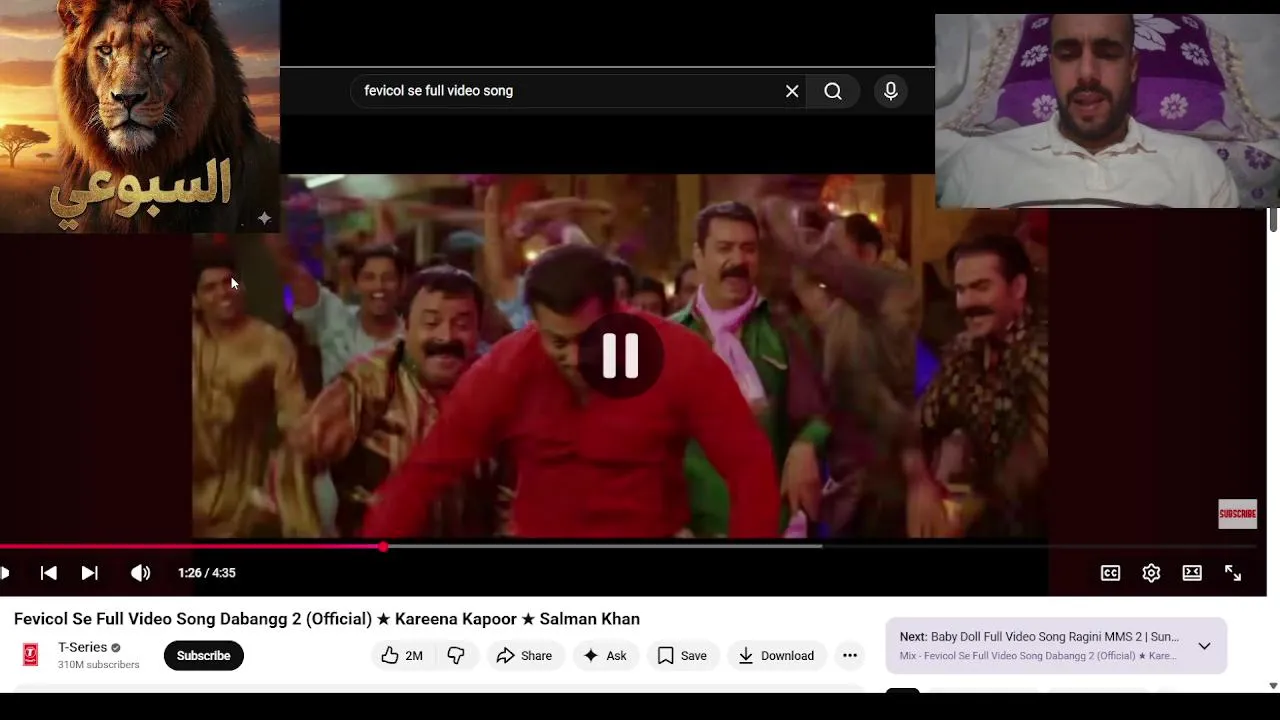Click the lion logo overlay image
Image resolution: width=1280 pixels, height=720 pixels.
click(x=140, y=116)
